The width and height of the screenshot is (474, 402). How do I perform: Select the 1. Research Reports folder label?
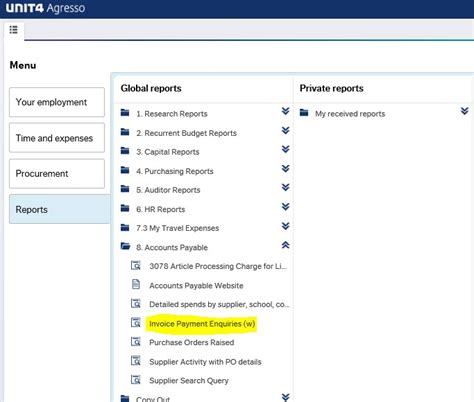tap(172, 114)
